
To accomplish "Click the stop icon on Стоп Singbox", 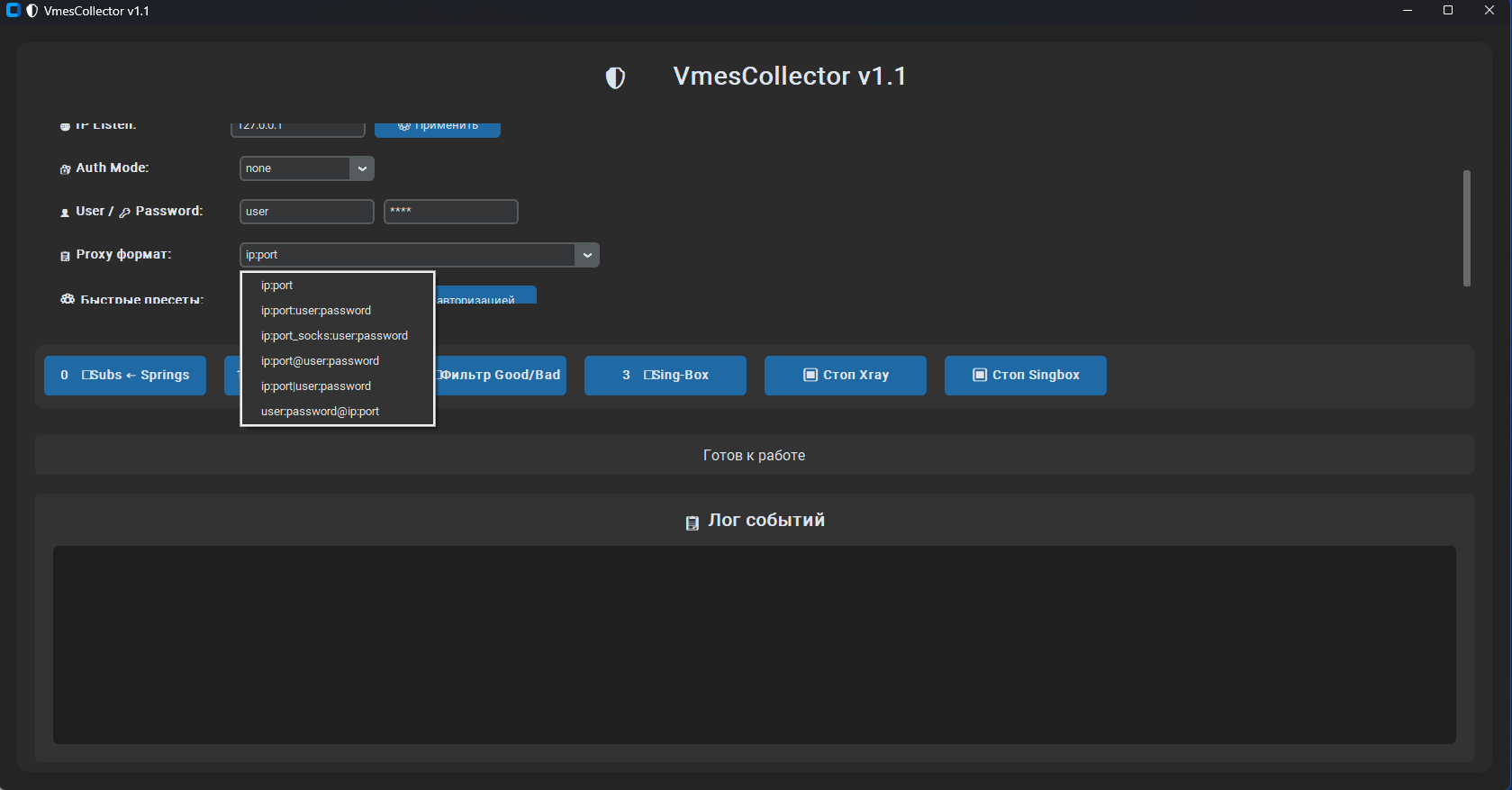I will coord(979,375).
